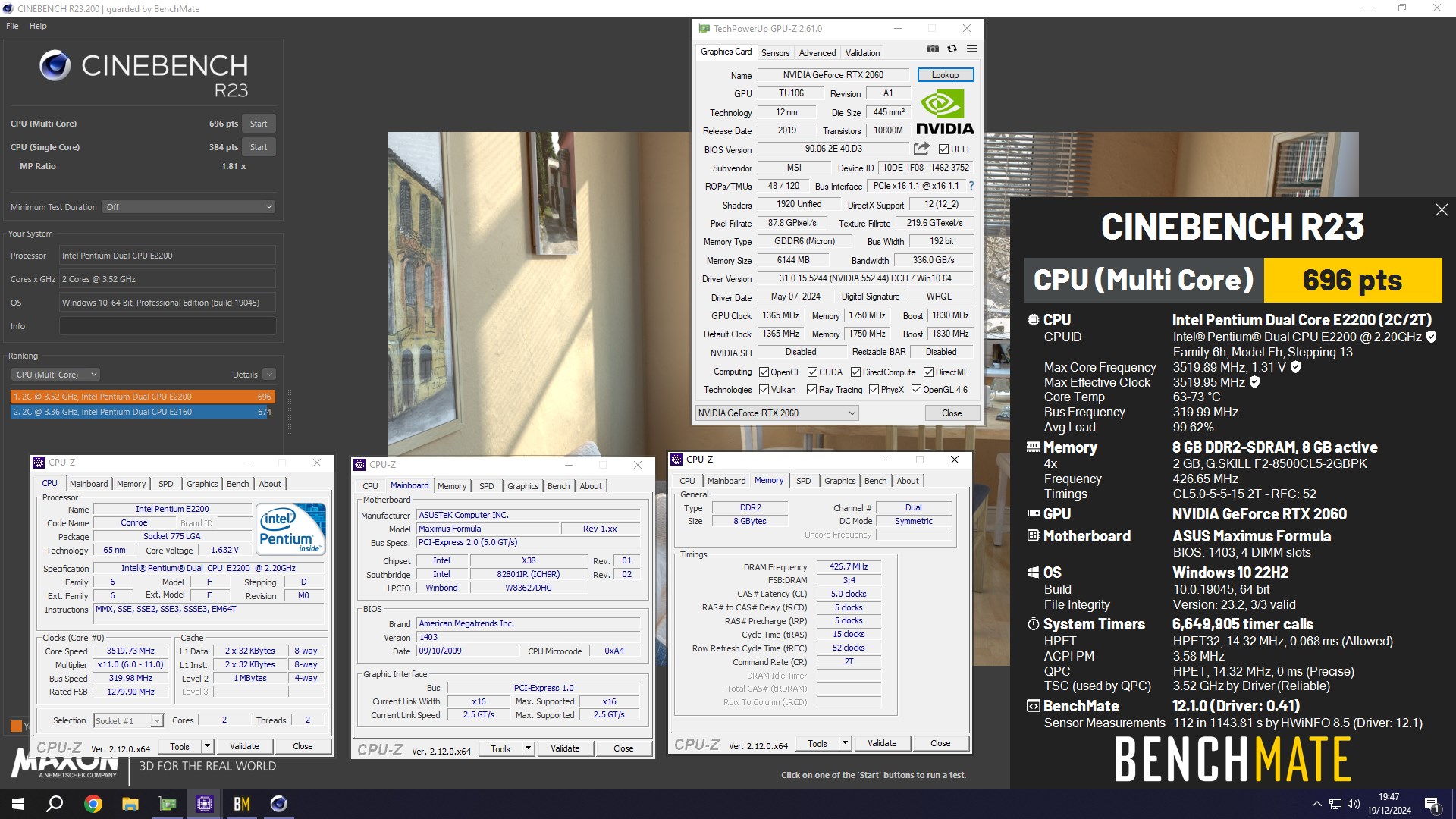Open the Cinebench Help menu

(38, 26)
